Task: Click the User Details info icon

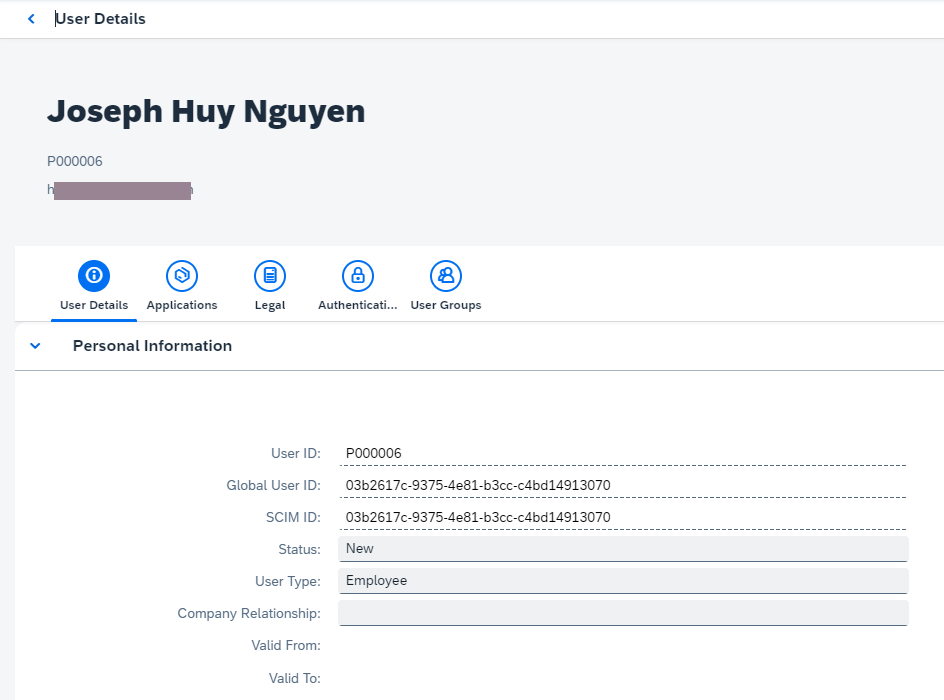Action: (x=94, y=275)
